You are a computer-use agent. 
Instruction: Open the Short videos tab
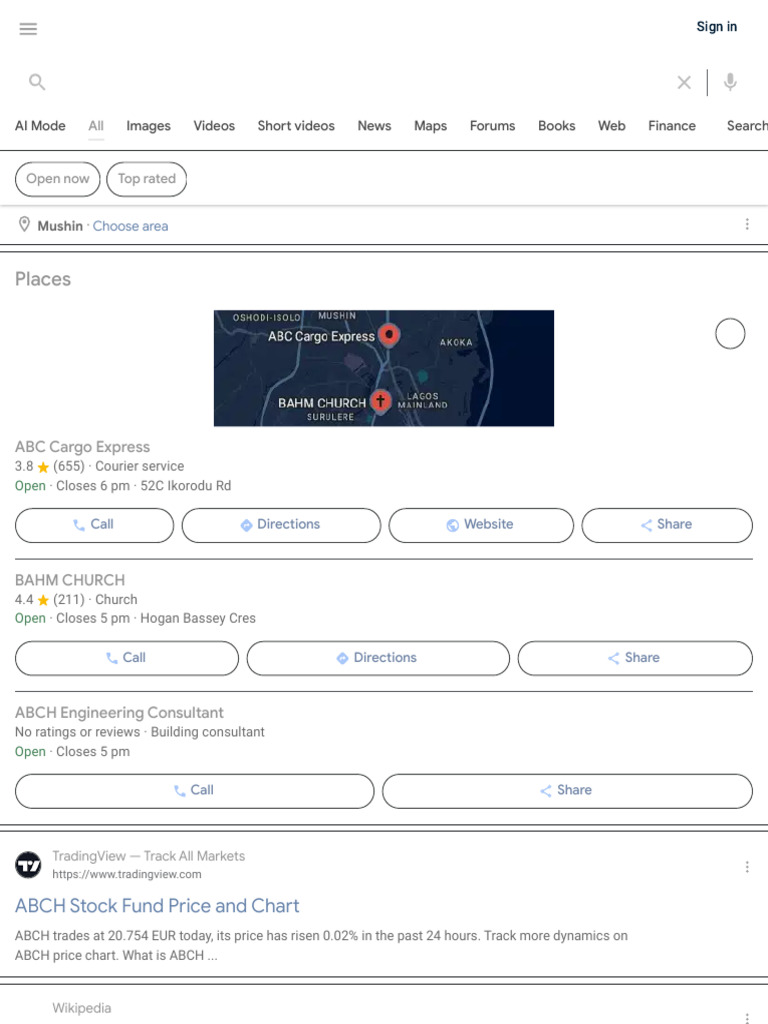[x=296, y=125]
